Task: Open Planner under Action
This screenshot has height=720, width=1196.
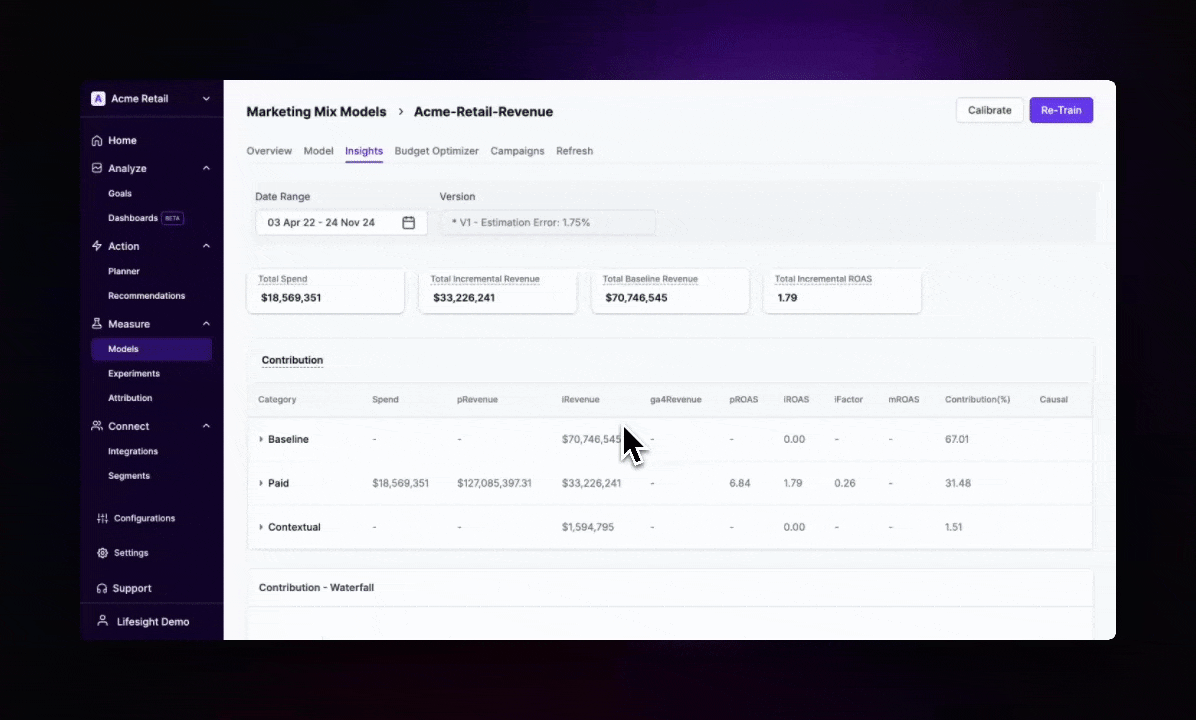Action: [124, 272]
